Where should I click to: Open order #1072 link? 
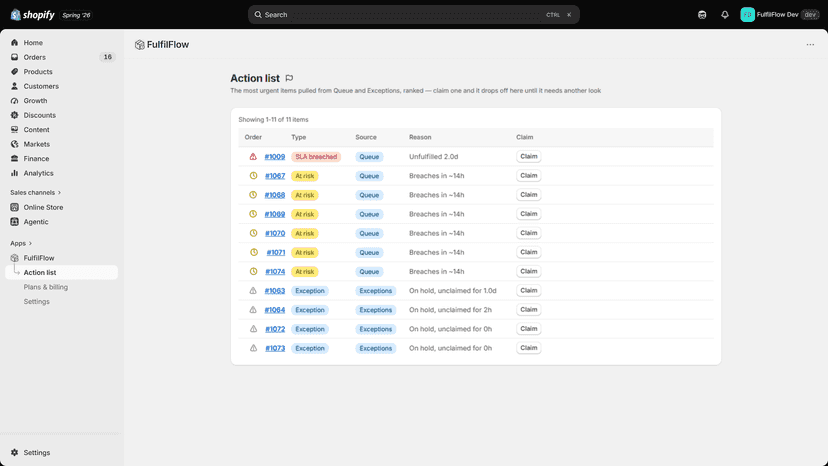click(x=275, y=329)
